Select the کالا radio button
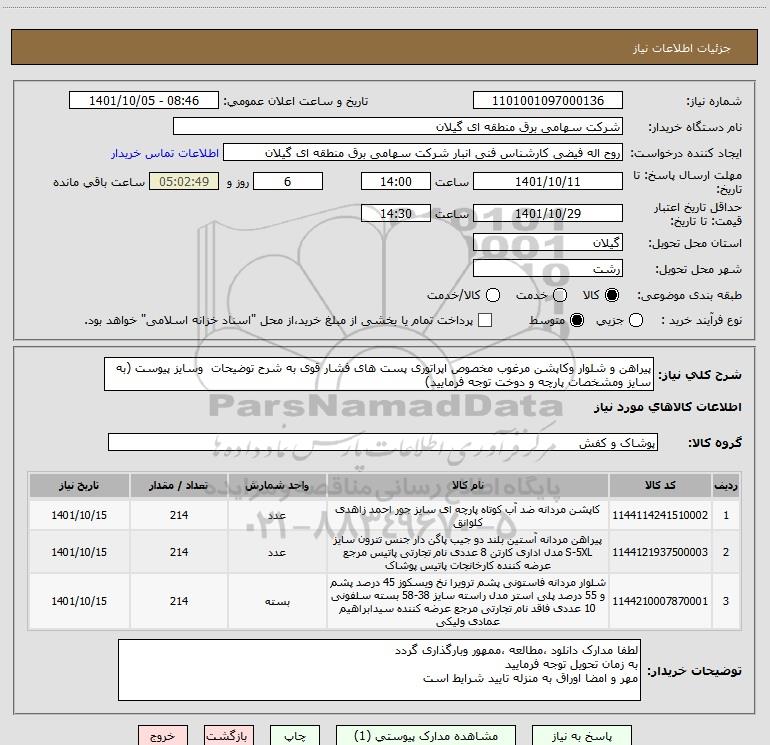The height and width of the screenshot is (745, 770). point(612,295)
